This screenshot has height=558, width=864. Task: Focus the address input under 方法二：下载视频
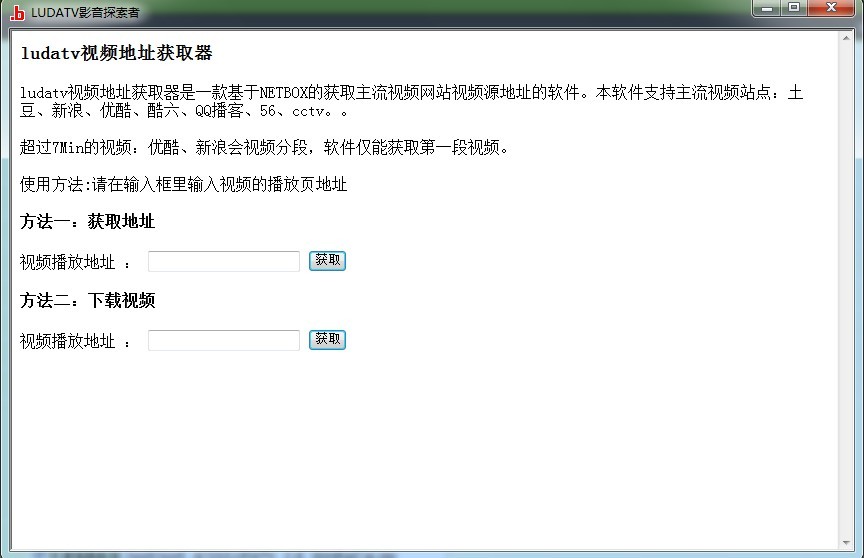tap(224, 340)
